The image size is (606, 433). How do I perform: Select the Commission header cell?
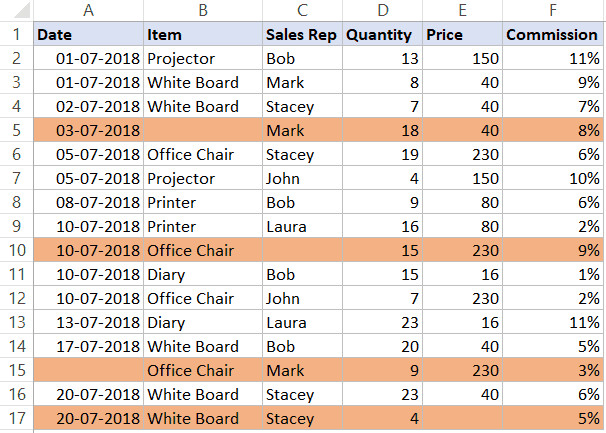click(x=553, y=34)
